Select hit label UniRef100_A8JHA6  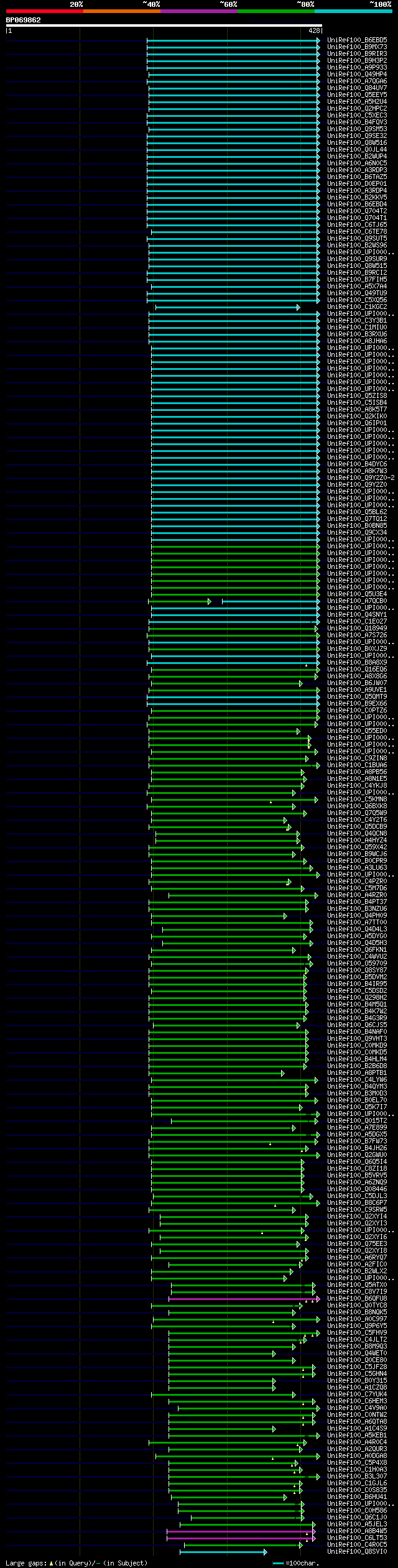tap(357, 341)
